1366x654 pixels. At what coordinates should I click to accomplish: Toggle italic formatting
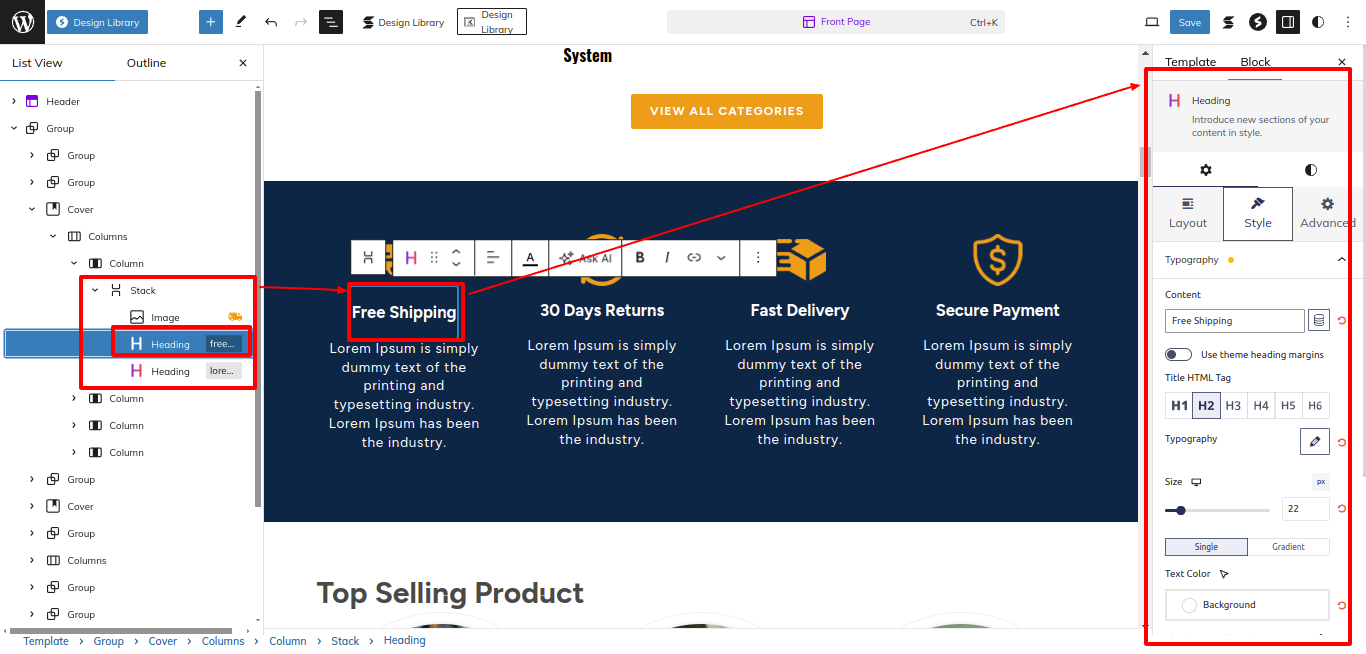(x=667, y=258)
